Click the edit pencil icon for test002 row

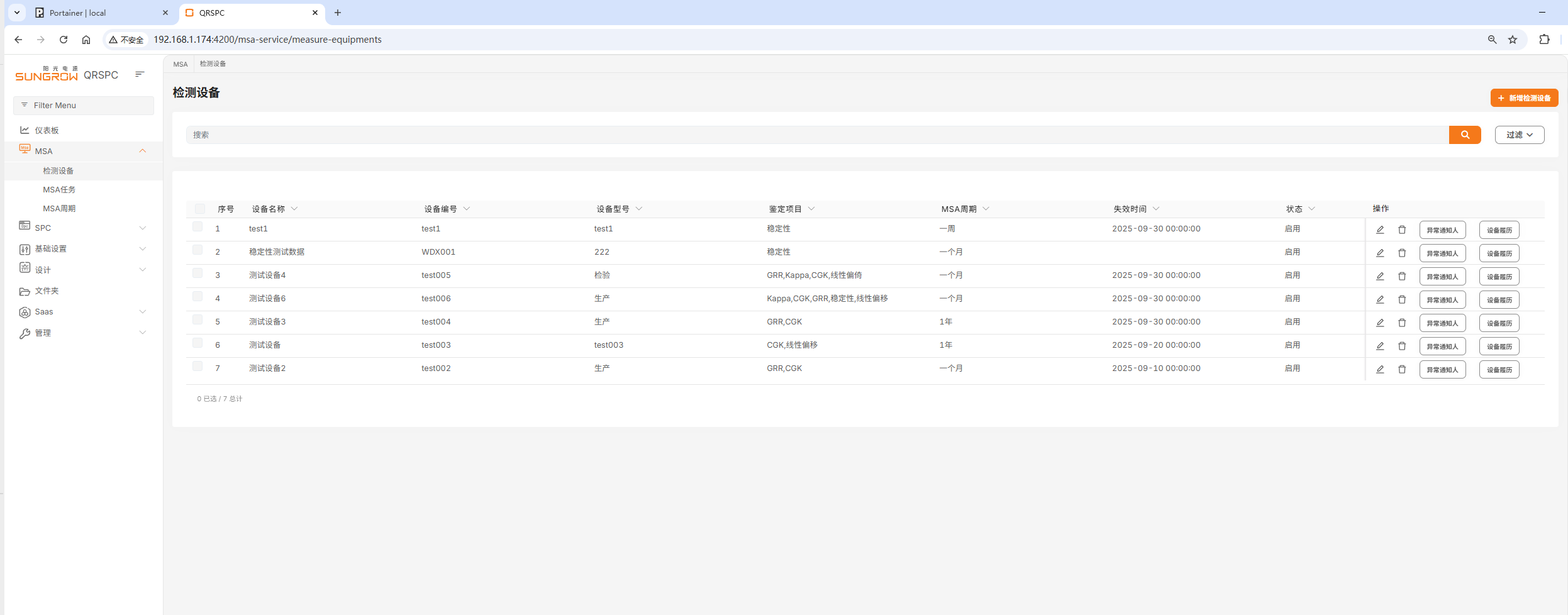pyautogui.click(x=1380, y=370)
